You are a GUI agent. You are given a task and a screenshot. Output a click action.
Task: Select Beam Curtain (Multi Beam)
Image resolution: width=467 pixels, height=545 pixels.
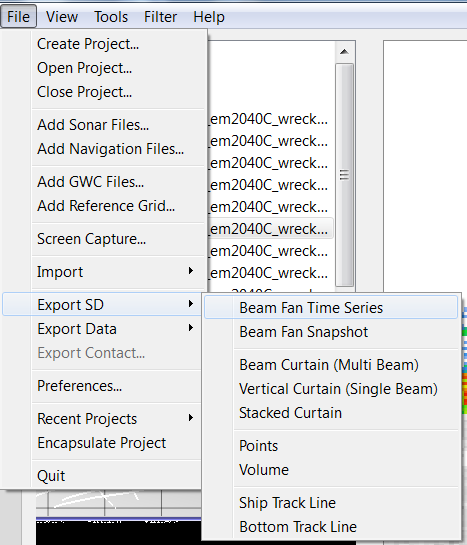click(x=331, y=365)
